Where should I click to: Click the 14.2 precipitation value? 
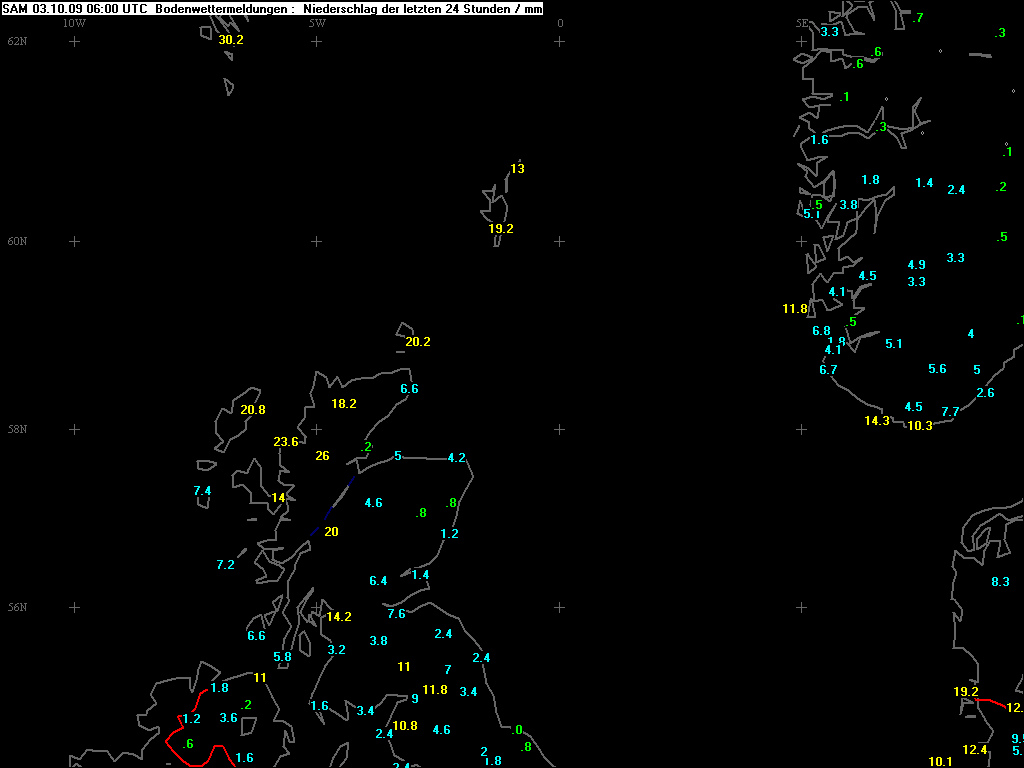click(x=339, y=617)
